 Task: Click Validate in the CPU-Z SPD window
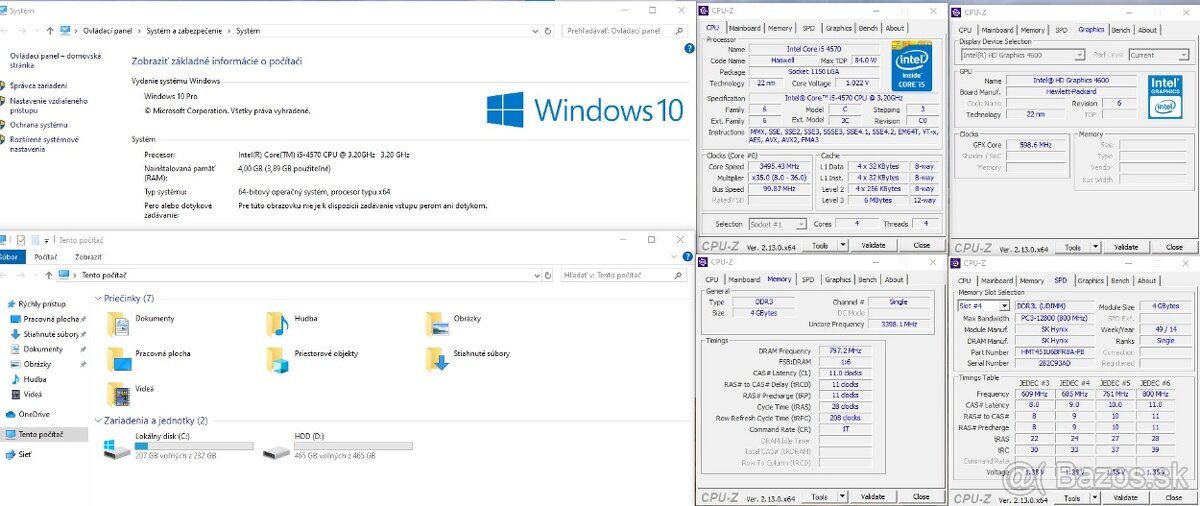(1126, 498)
